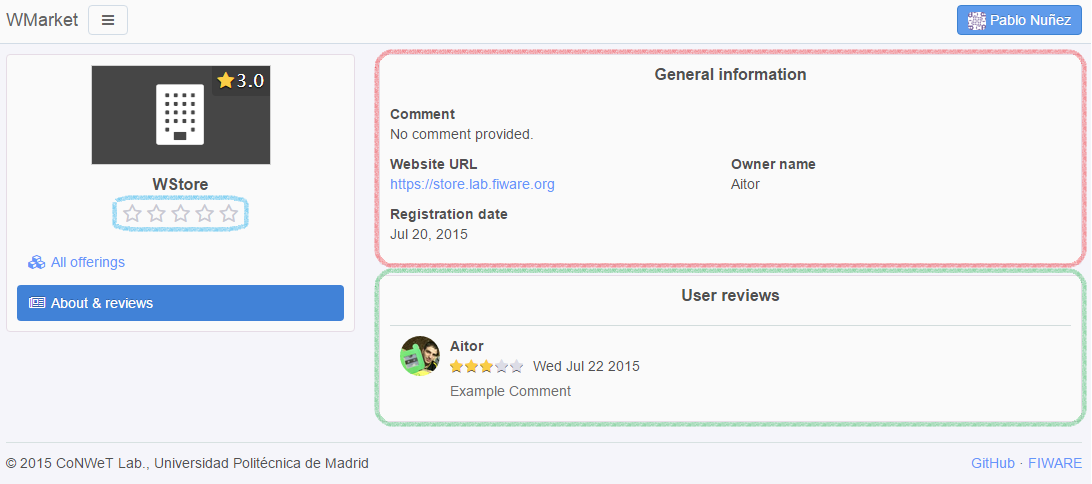Screen dimensions: 1092x484
Task: Open the FIWARE footer link
Action: [x=1055, y=463]
